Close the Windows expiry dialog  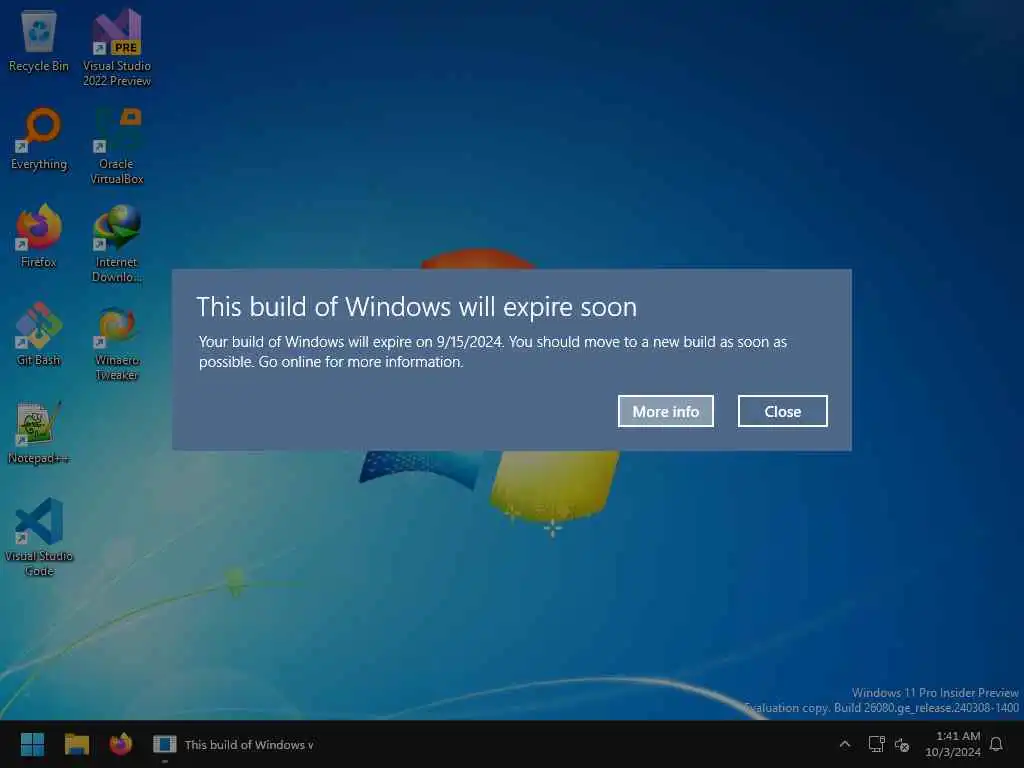782,411
